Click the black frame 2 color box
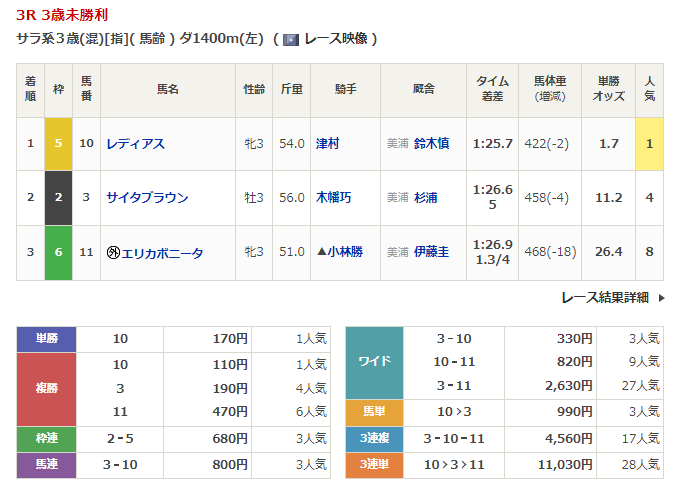Image resolution: width=679 pixels, height=486 pixels. 58,198
